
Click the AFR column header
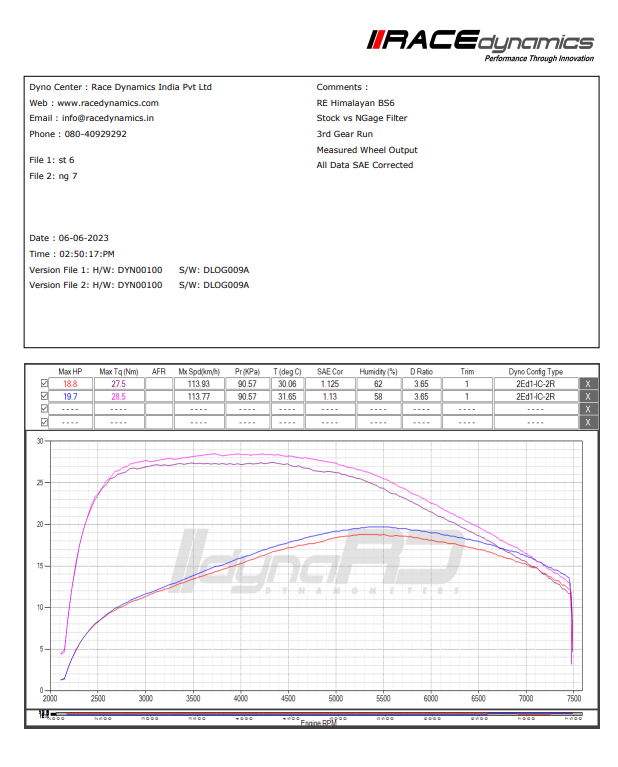click(x=158, y=371)
